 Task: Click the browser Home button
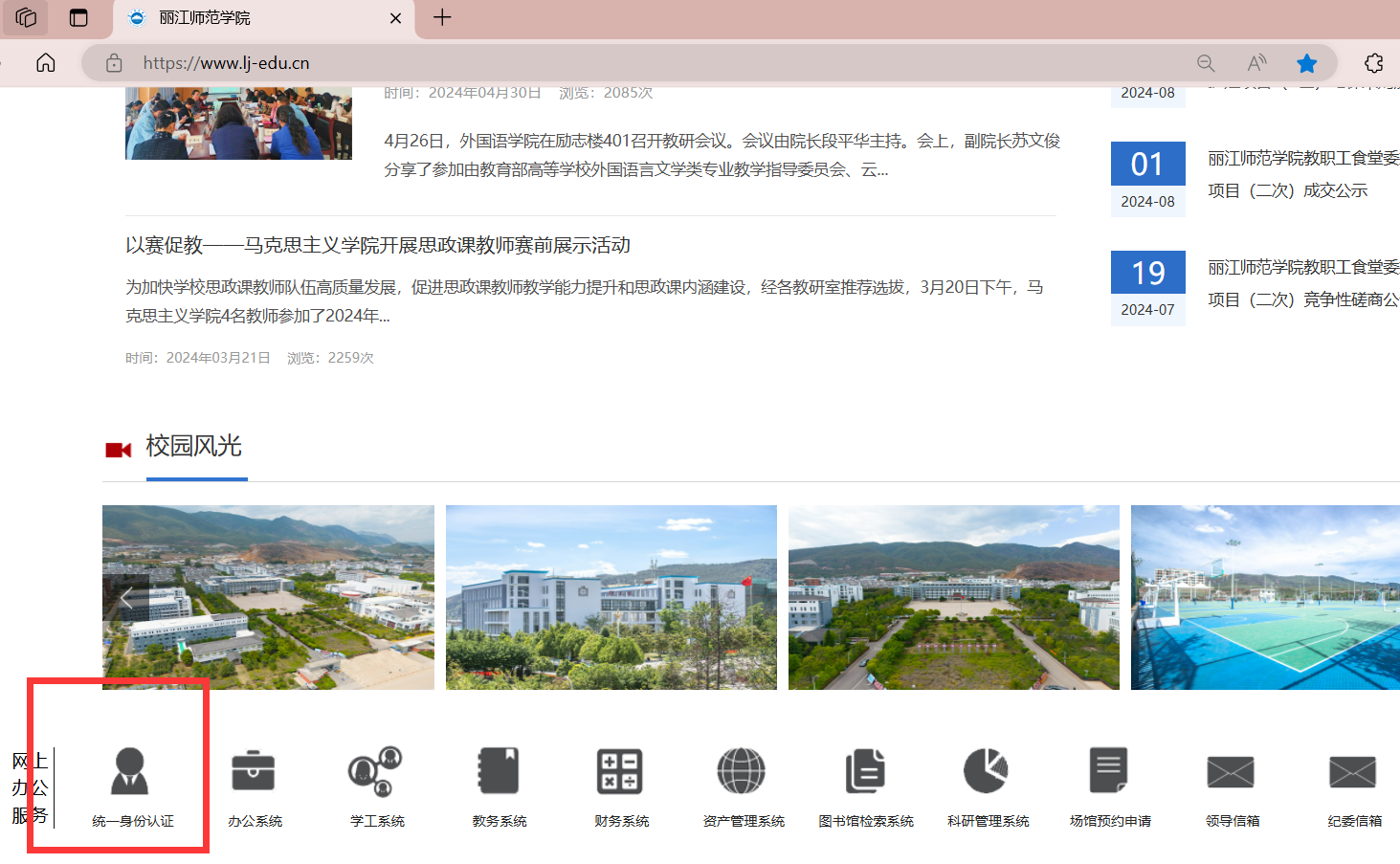(x=46, y=63)
